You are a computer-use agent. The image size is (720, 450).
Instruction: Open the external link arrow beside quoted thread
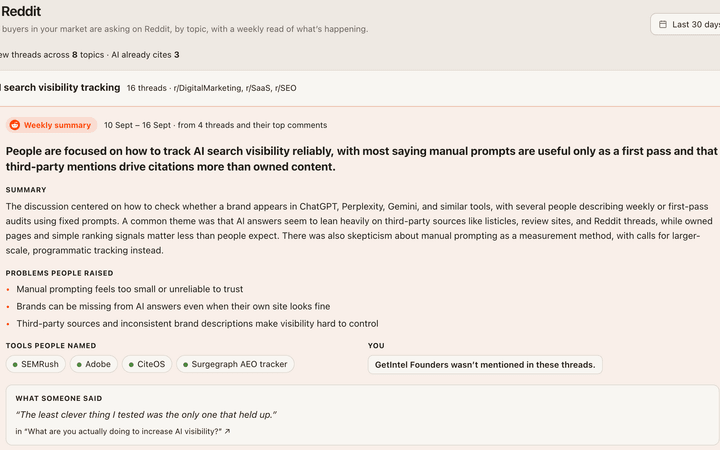(x=227, y=431)
